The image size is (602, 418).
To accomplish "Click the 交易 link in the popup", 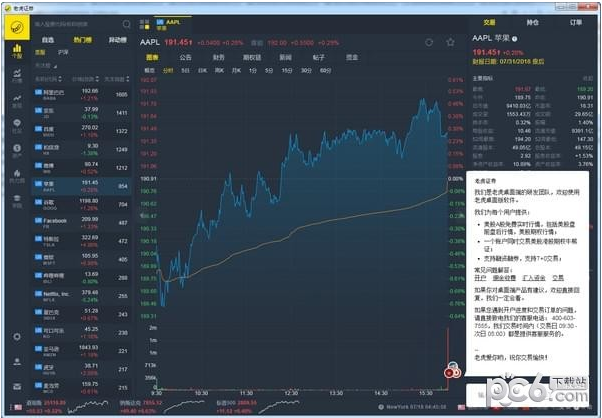I will point(558,278).
